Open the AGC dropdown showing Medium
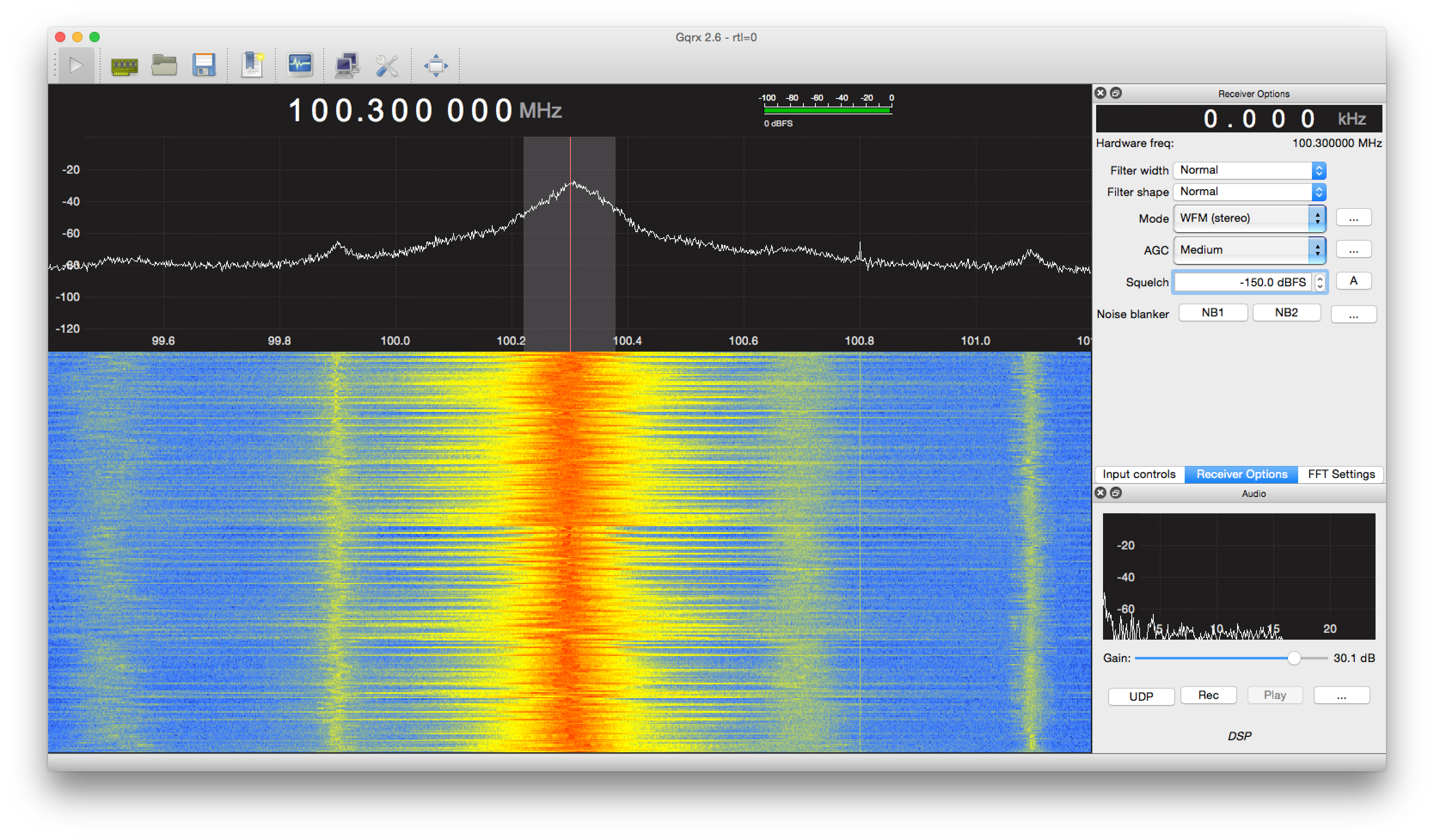Image resolution: width=1434 pixels, height=840 pixels. 1250,250
